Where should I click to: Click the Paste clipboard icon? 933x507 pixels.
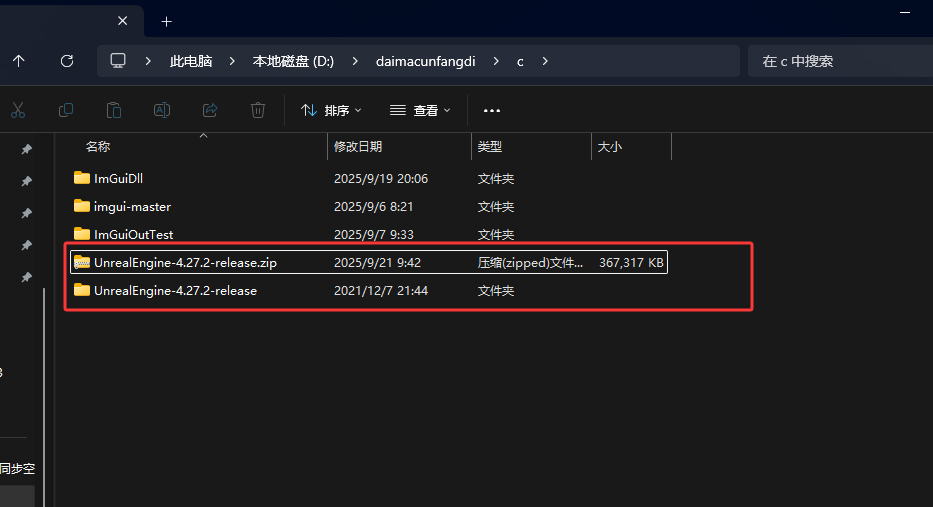point(114,110)
